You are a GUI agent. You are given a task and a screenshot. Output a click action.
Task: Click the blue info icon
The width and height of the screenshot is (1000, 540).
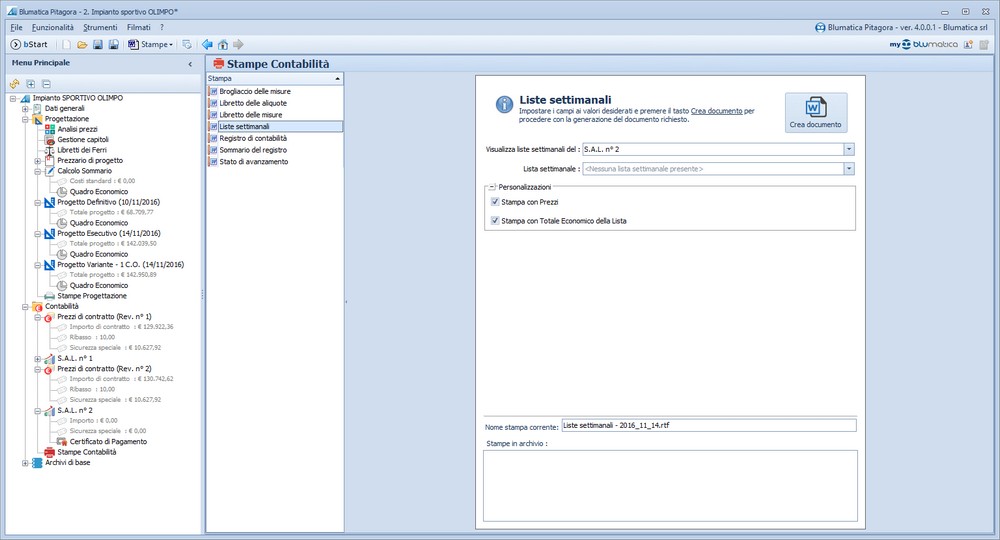click(x=504, y=105)
